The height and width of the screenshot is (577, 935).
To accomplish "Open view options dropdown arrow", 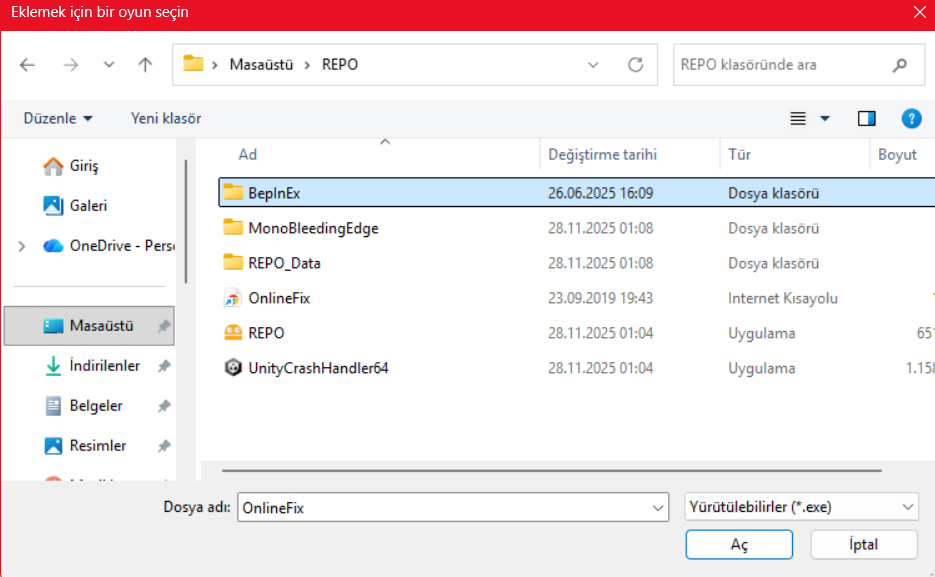I will (x=825, y=118).
